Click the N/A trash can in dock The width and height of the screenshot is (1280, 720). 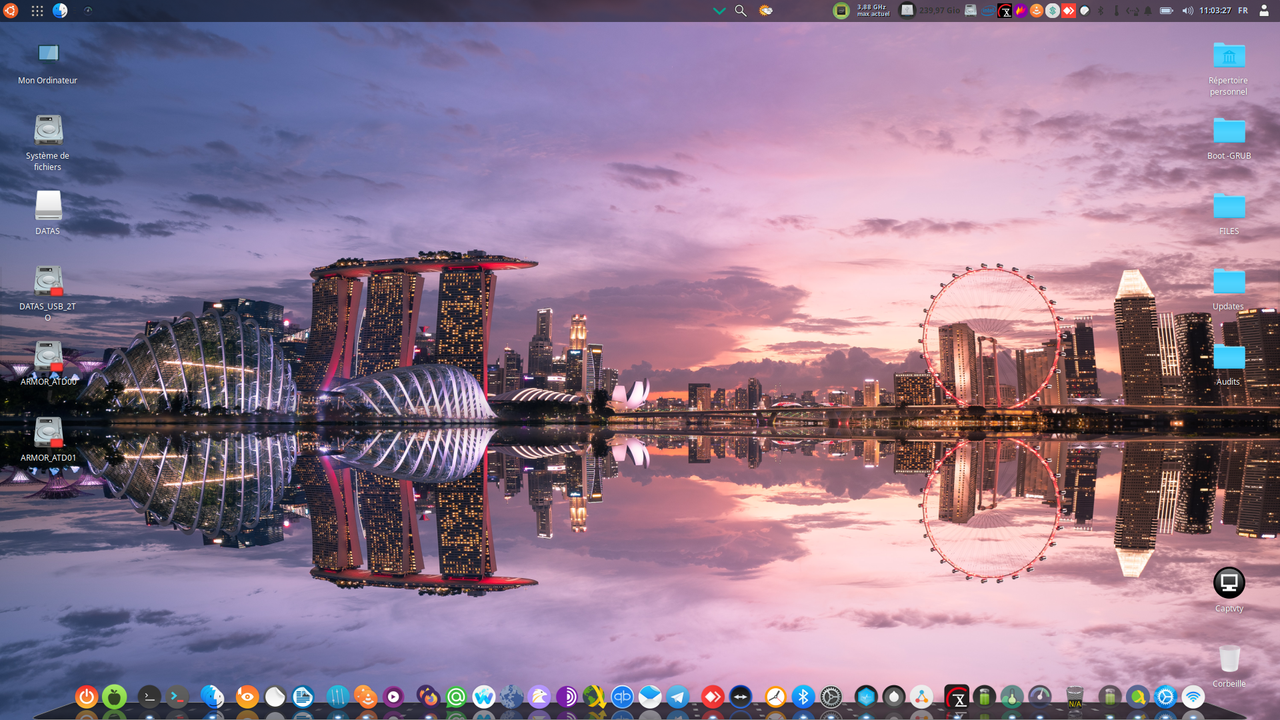tap(1075, 697)
